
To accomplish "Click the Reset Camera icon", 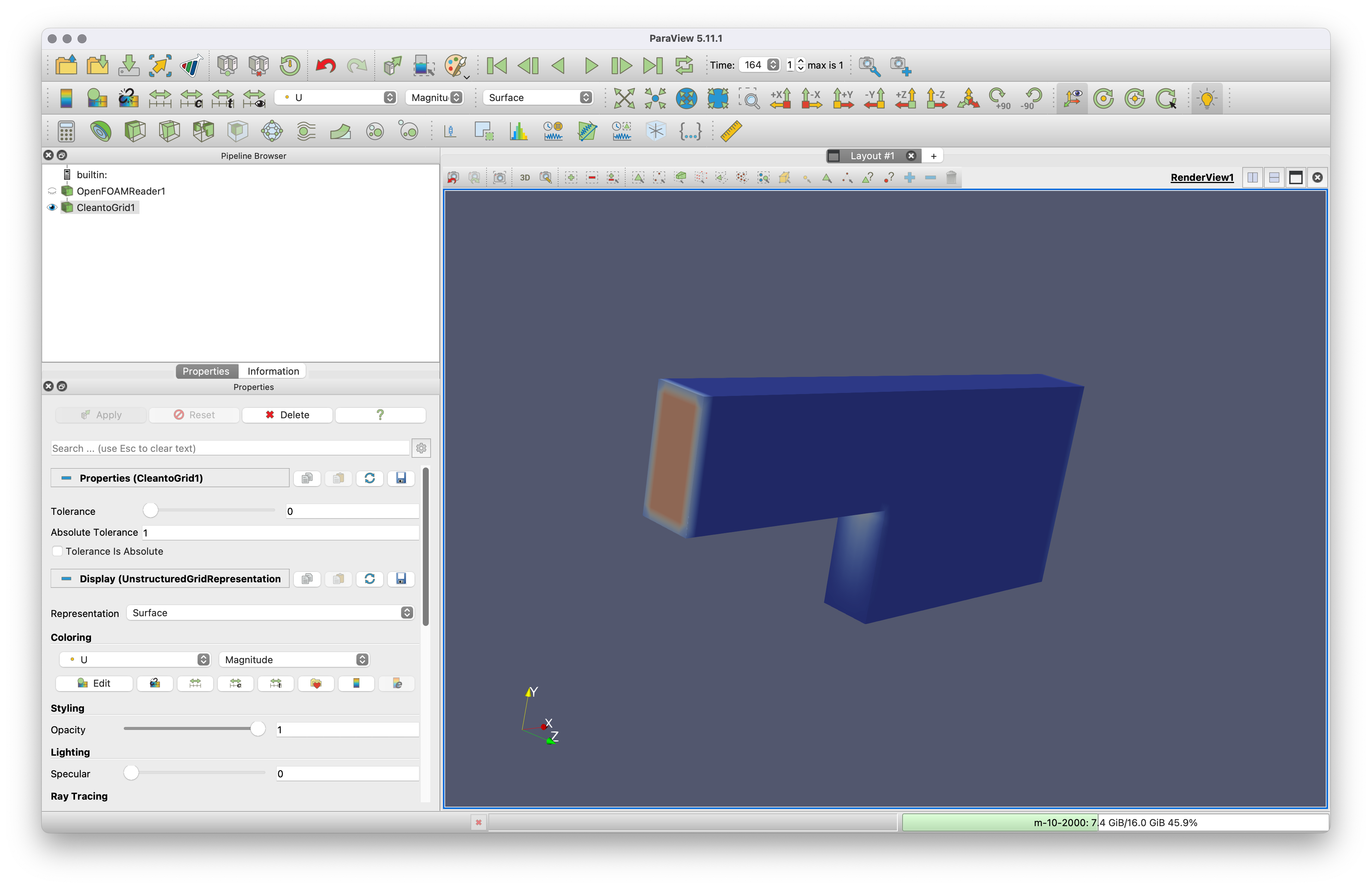I will coord(624,98).
